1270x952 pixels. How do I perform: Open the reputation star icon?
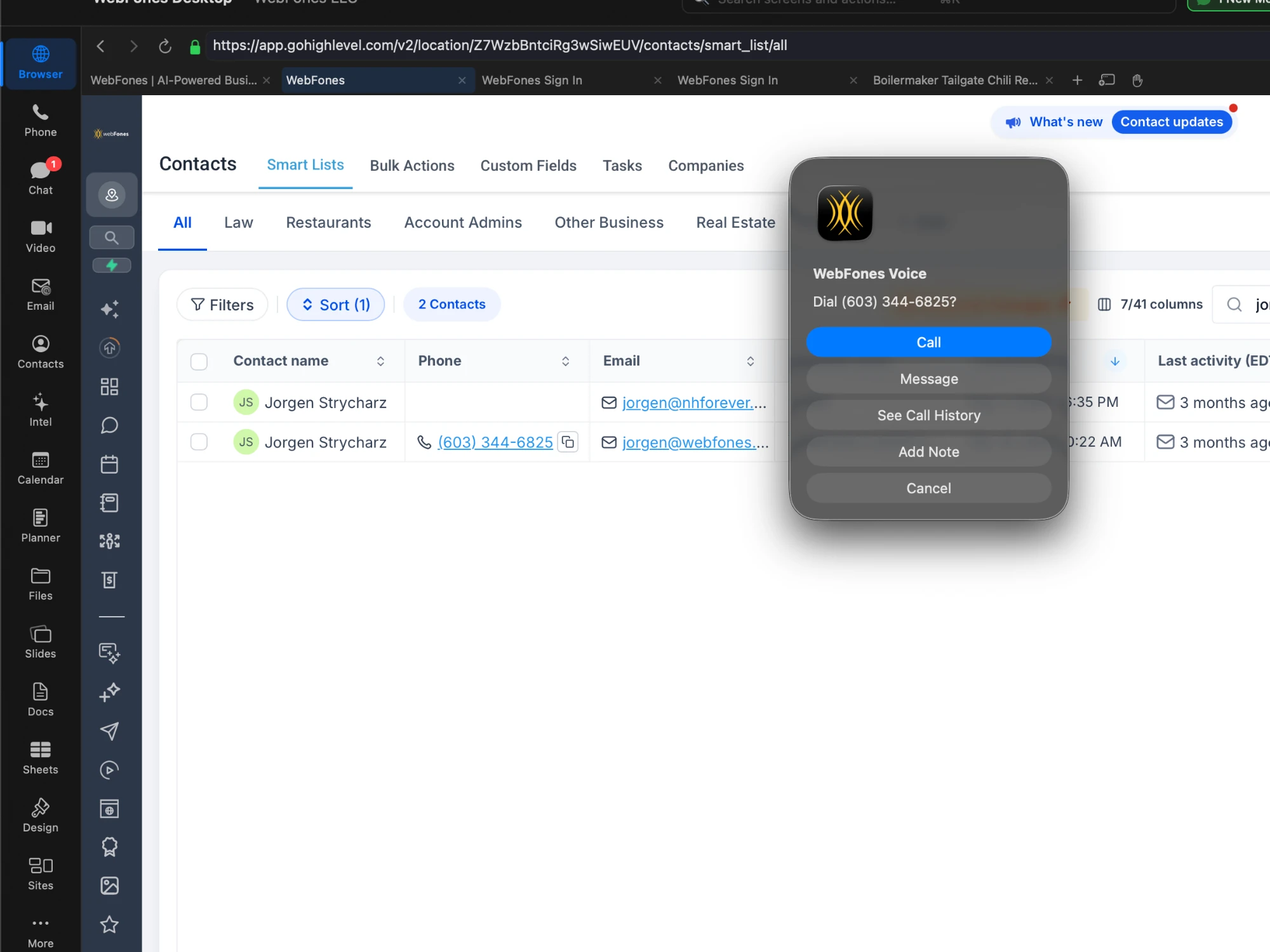pyautogui.click(x=110, y=924)
